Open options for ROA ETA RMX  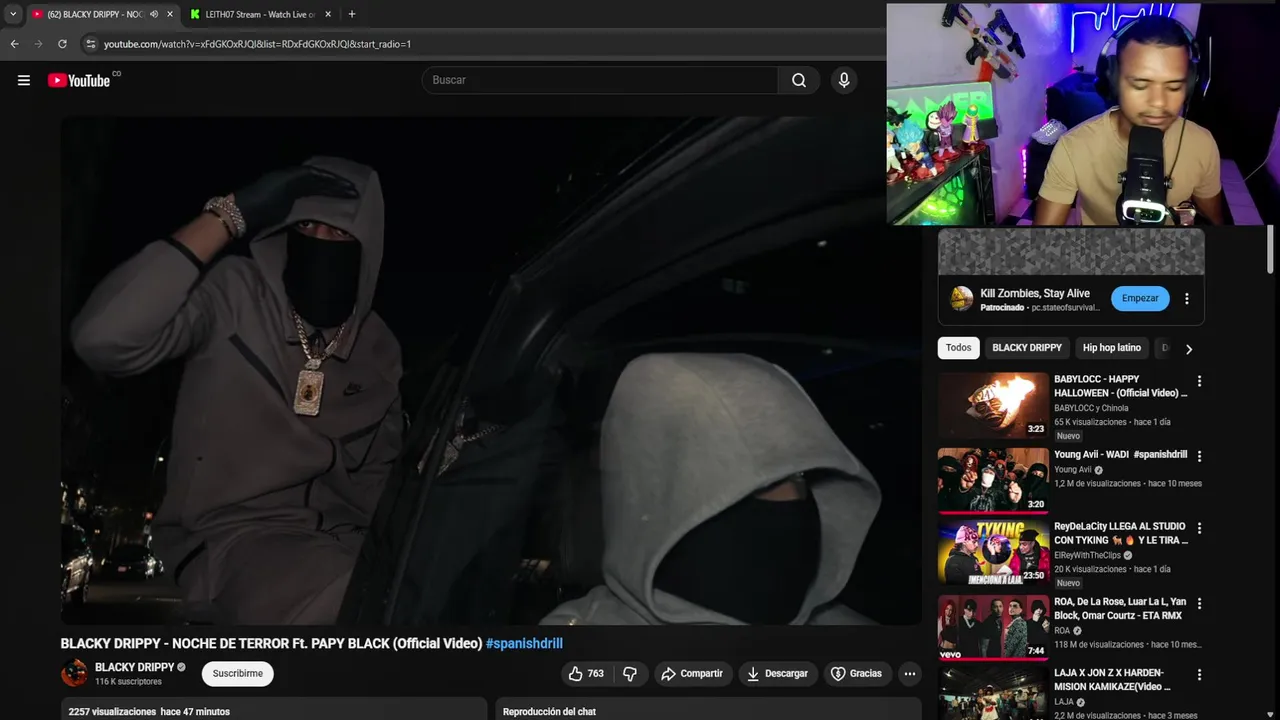point(1199,604)
